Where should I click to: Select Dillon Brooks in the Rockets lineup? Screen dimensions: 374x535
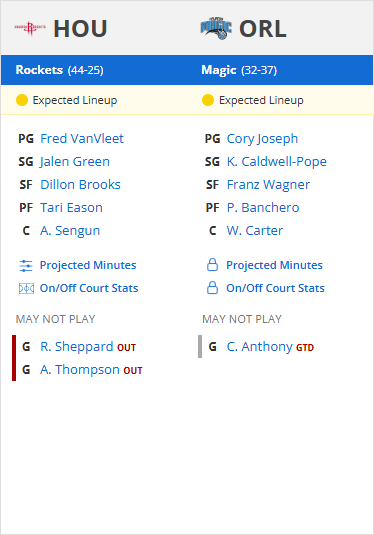[80, 185]
